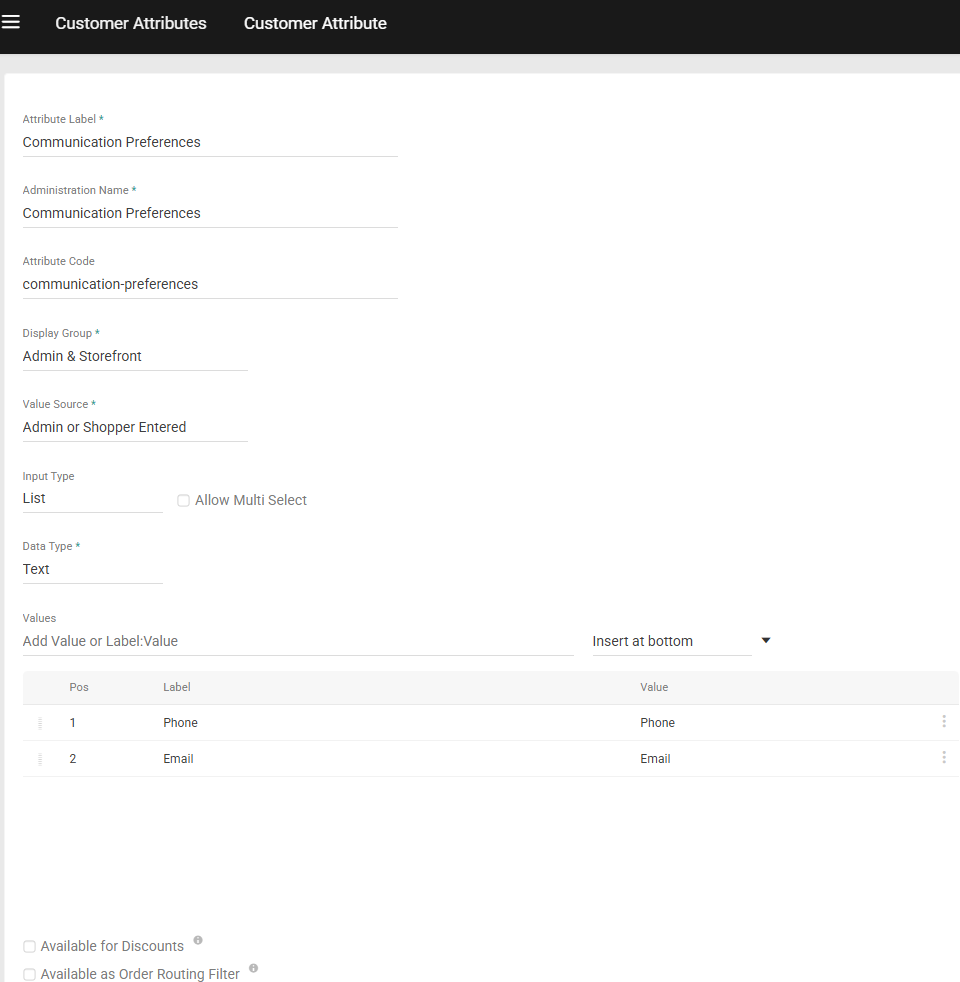
Task: Select the Email label cell
Action: (x=178, y=759)
